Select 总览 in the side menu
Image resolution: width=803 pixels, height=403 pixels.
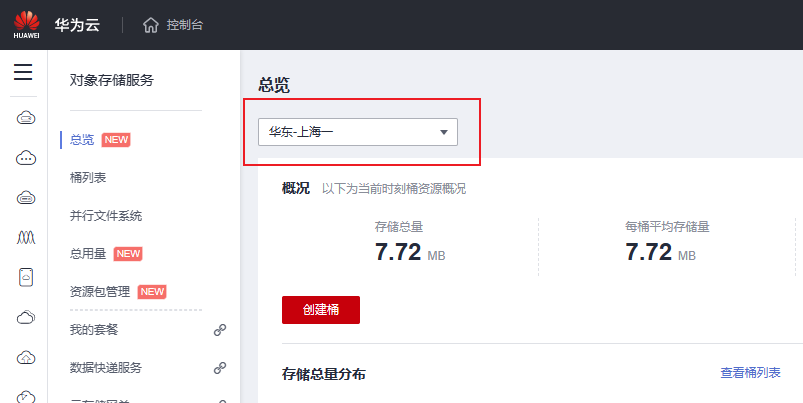82,139
